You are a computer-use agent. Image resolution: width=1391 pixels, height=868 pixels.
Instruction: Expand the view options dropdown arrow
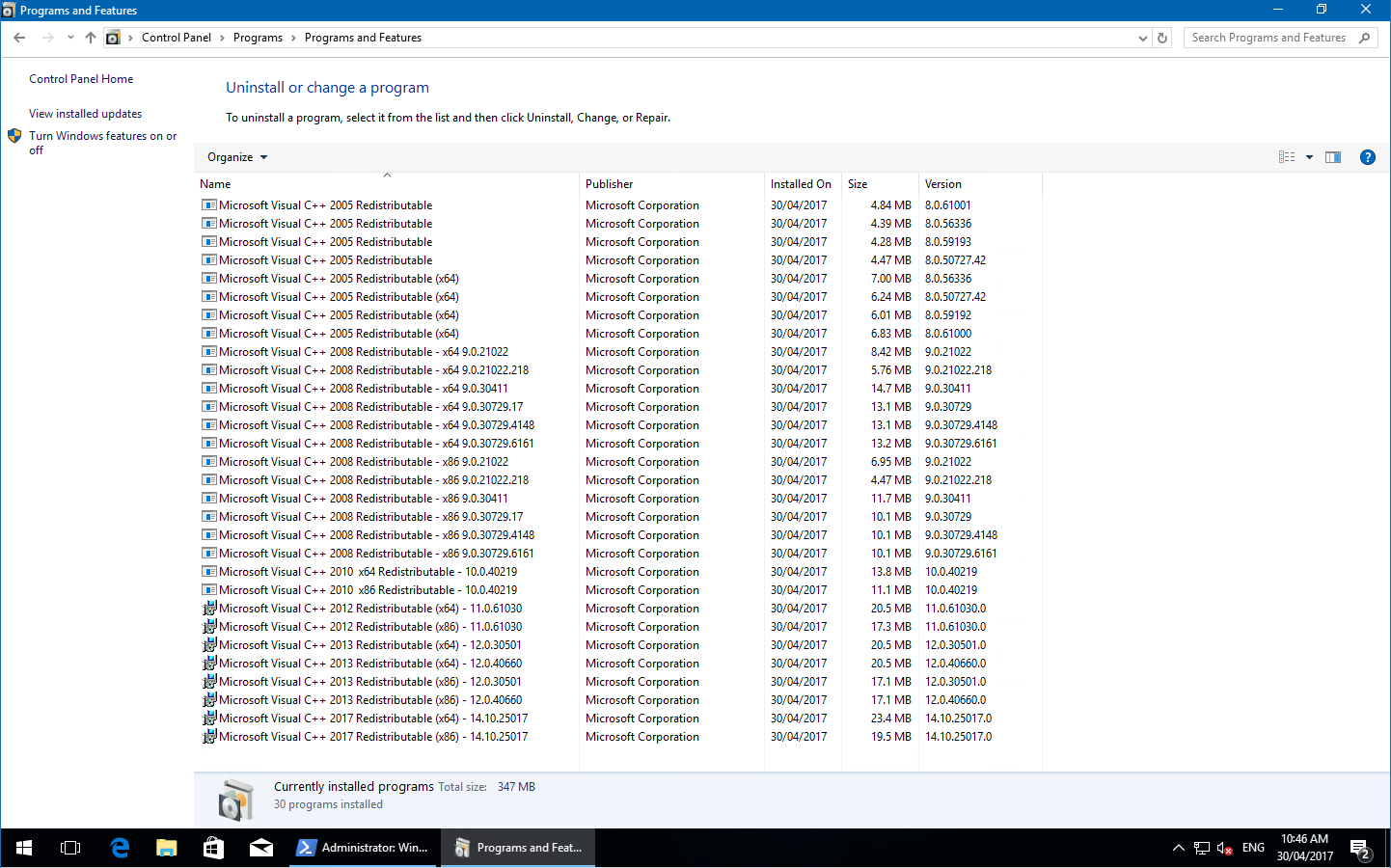pos(1309,157)
